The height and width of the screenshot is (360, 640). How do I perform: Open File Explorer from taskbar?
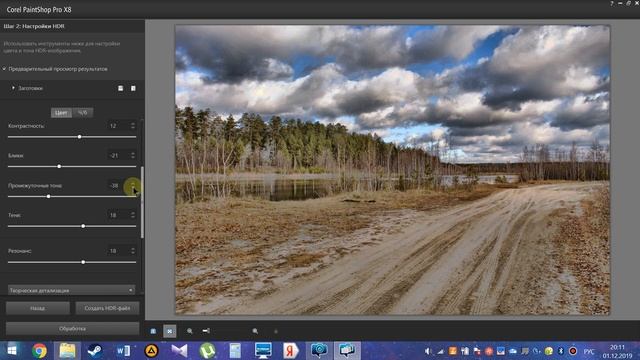coord(67,351)
